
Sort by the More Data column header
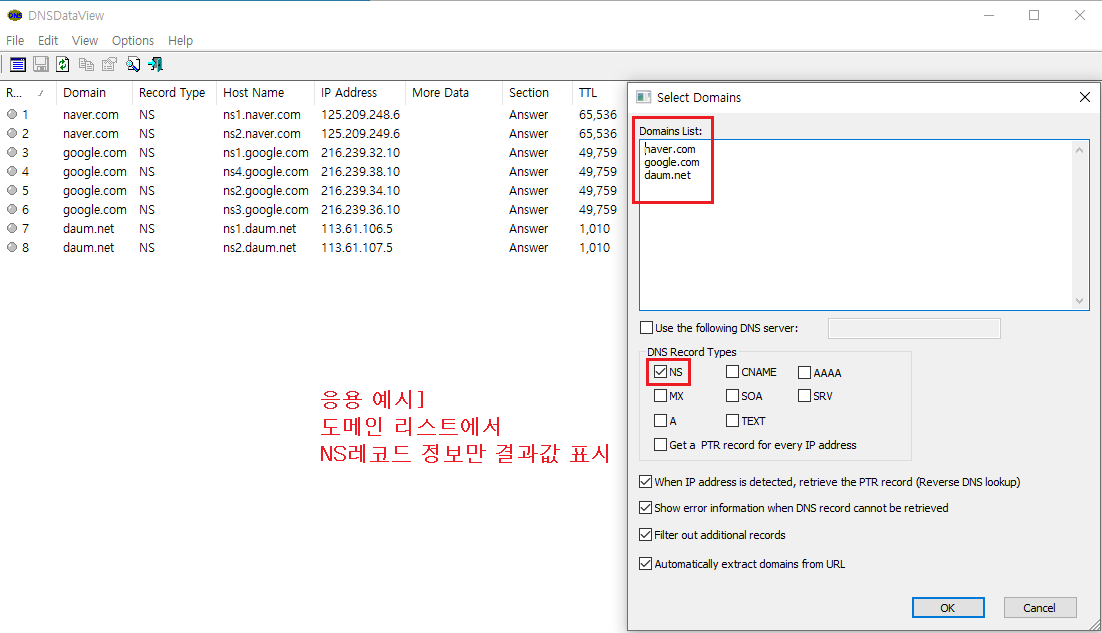453,93
